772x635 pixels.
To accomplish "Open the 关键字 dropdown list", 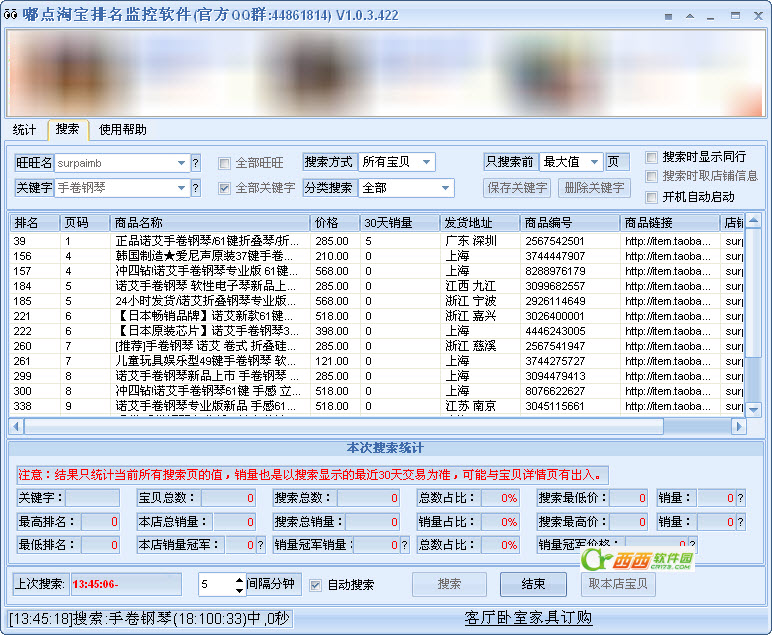I will pyautogui.click(x=181, y=188).
